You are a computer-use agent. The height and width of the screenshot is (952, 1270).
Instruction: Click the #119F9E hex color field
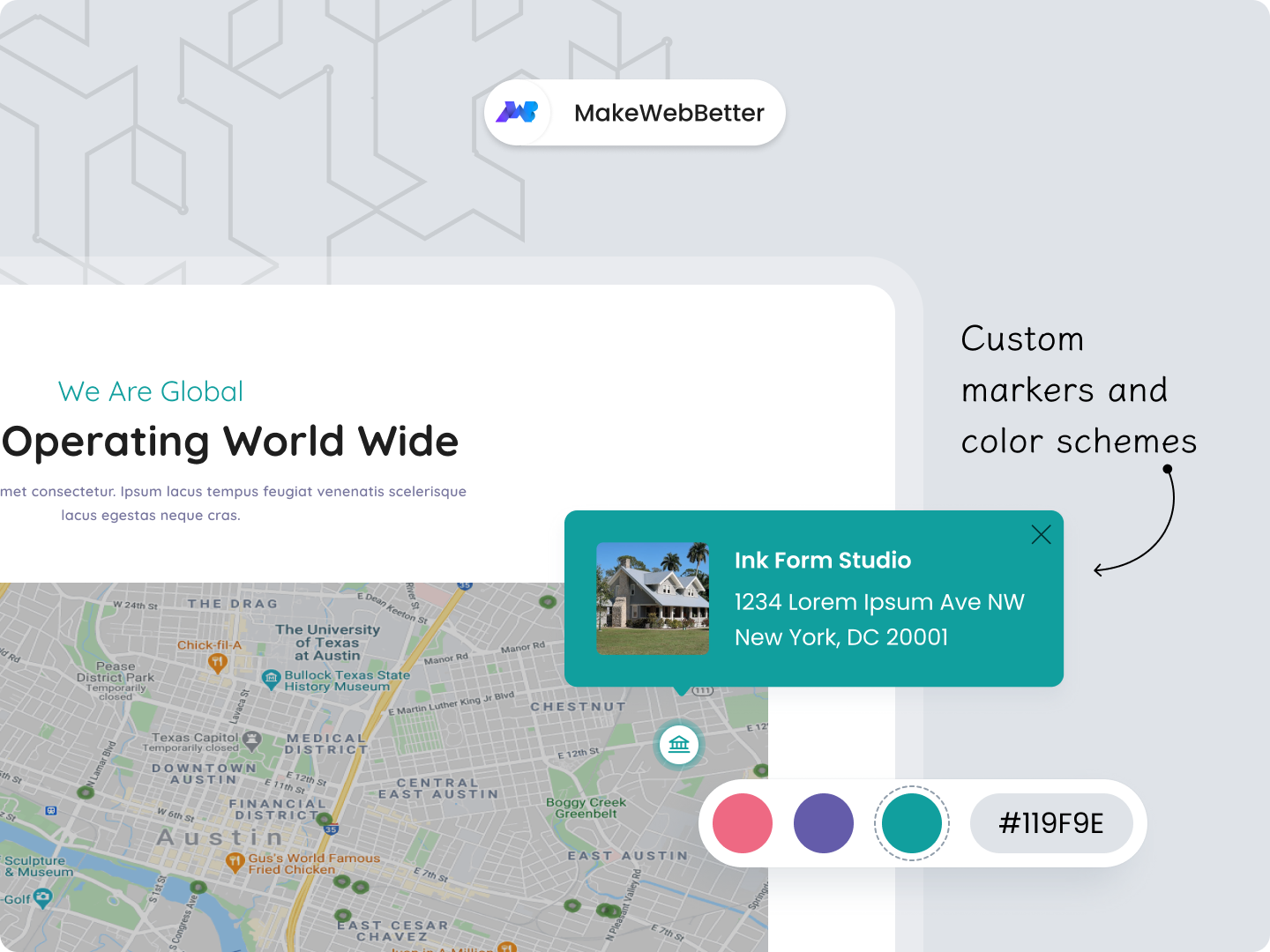(x=1051, y=822)
